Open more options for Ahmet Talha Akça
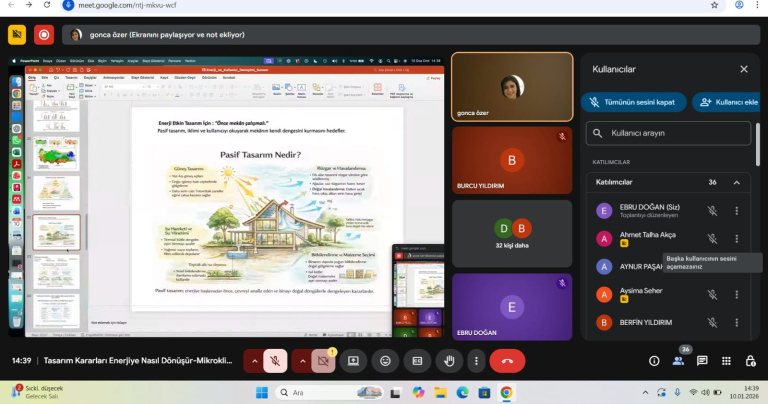 pos(737,239)
